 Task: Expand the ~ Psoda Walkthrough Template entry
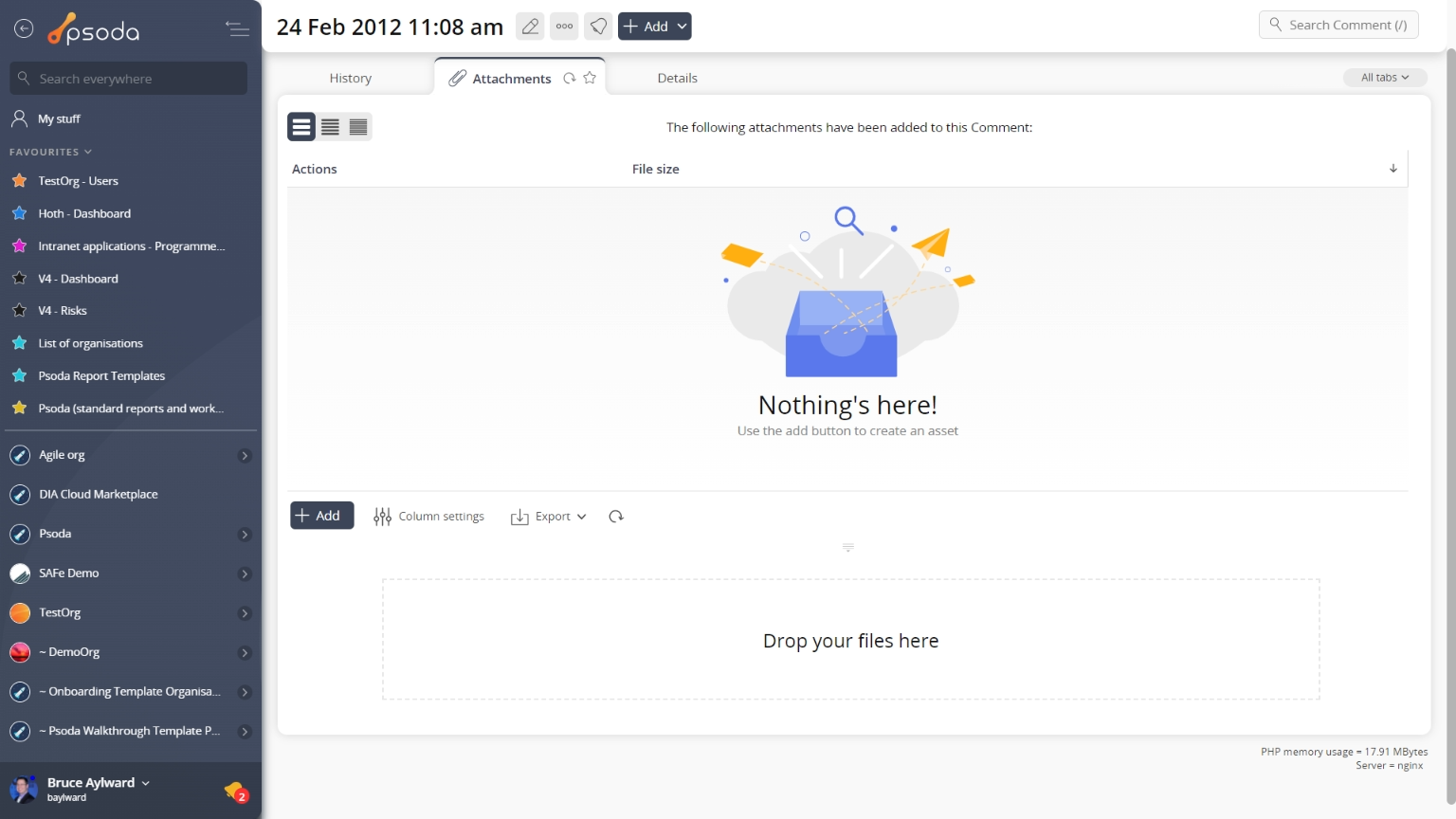(x=245, y=732)
